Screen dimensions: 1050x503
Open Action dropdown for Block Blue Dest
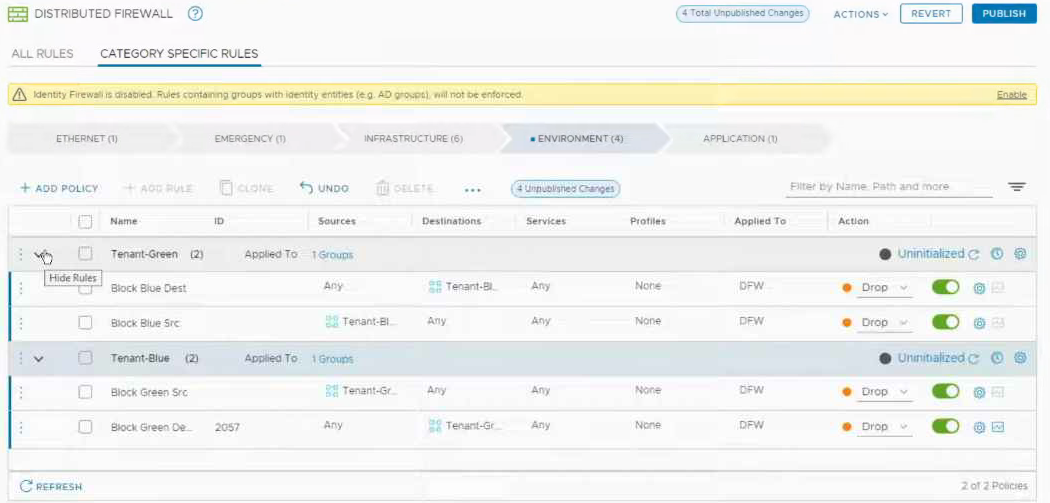tap(885, 288)
